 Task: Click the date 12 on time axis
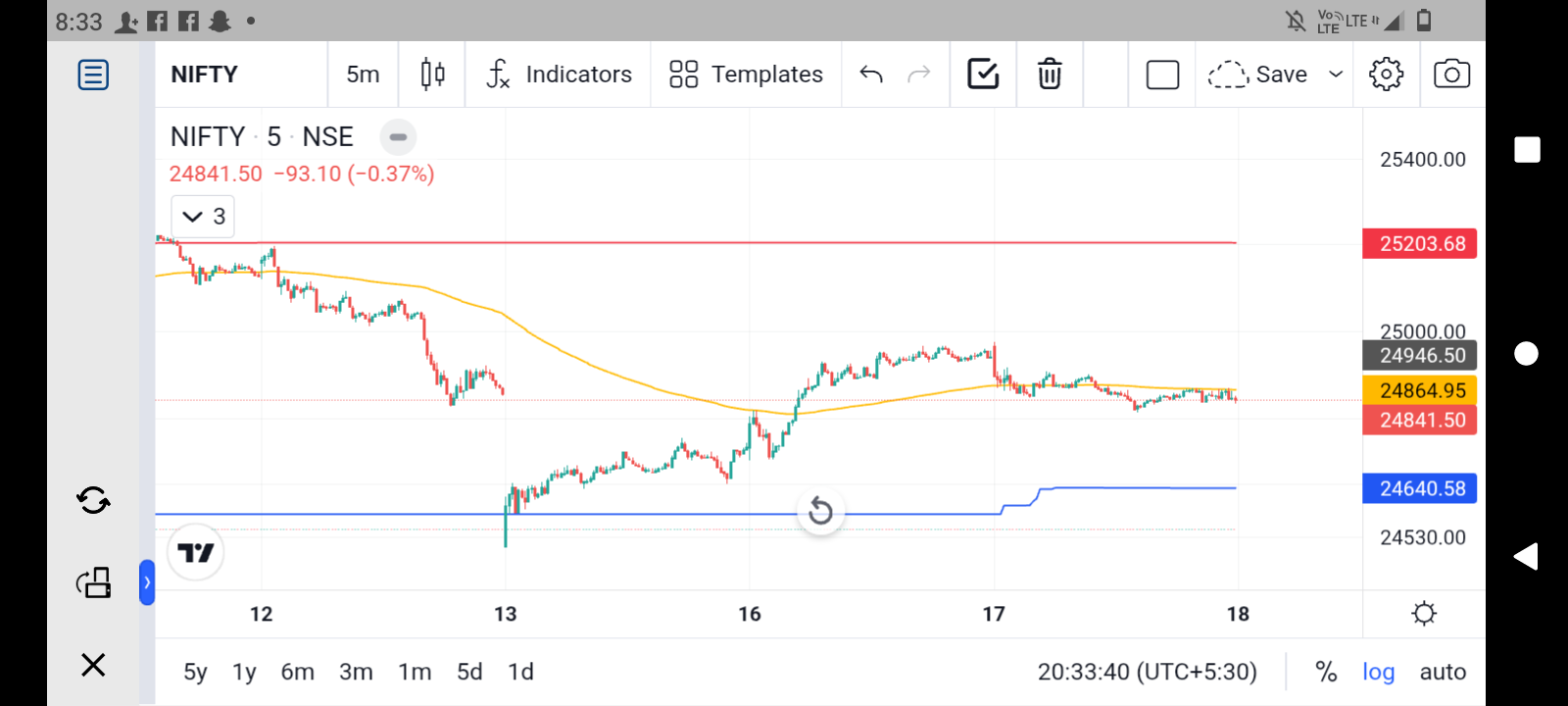261,614
